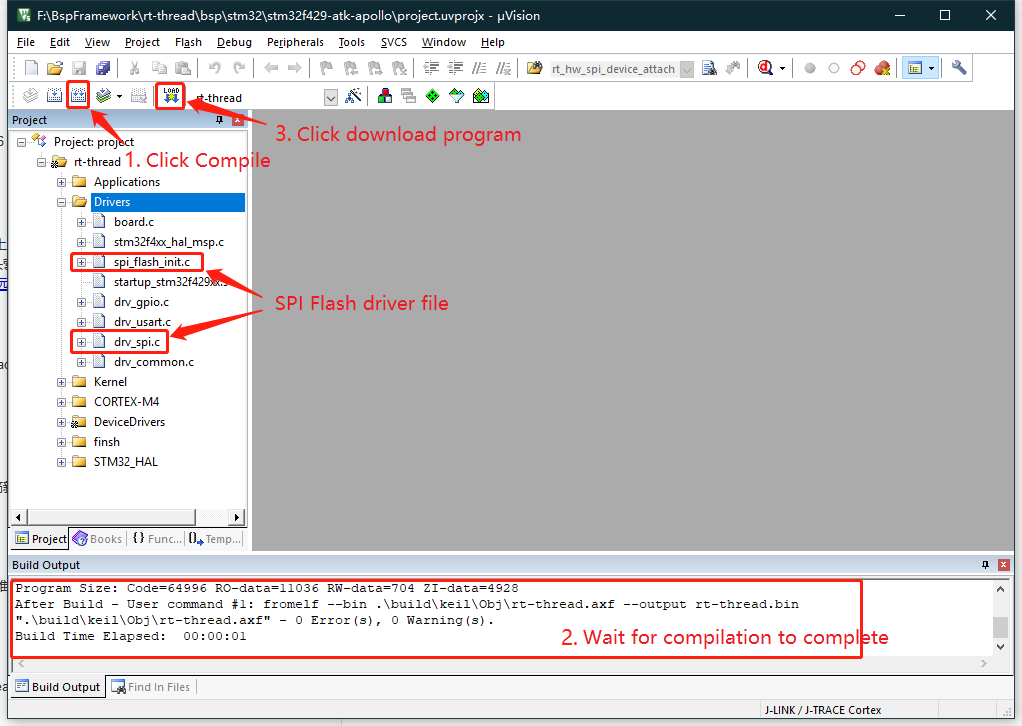1022x726 pixels.
Task: Open the Find In Files tab
Action: (152, 687)
